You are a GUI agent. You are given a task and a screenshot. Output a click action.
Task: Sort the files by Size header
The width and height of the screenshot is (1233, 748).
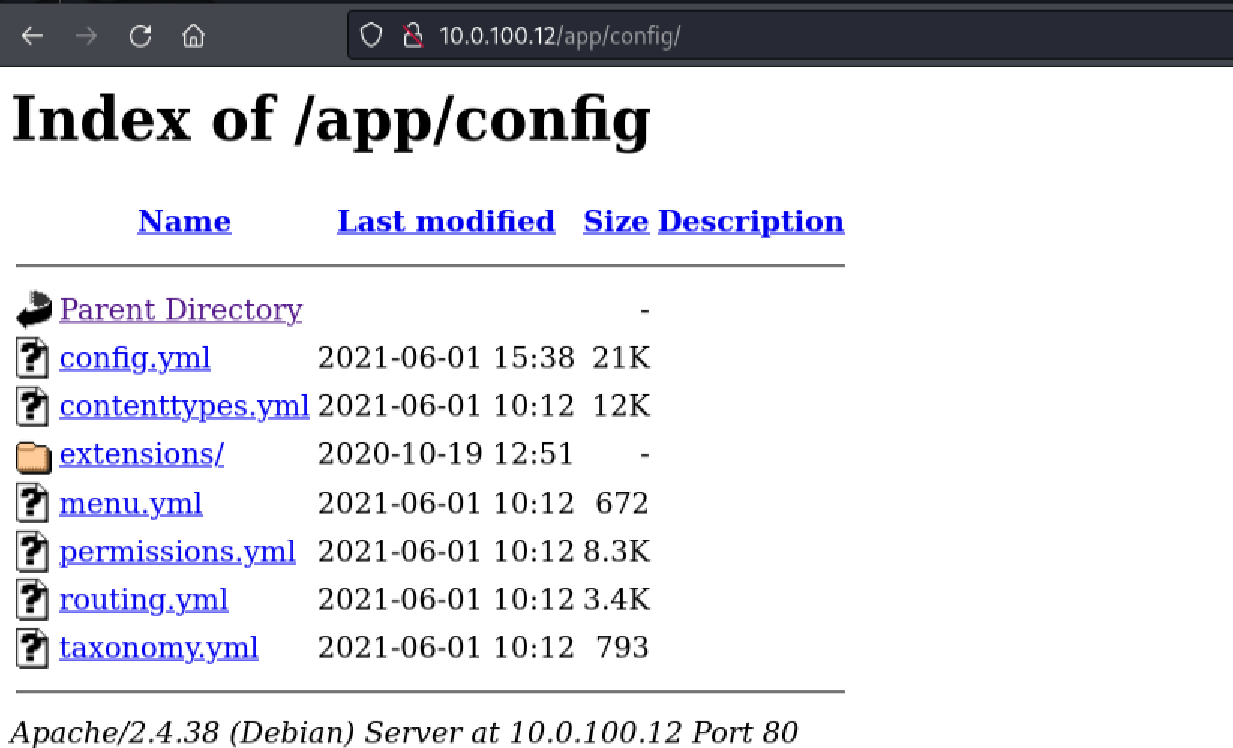(x=615, y=221)
